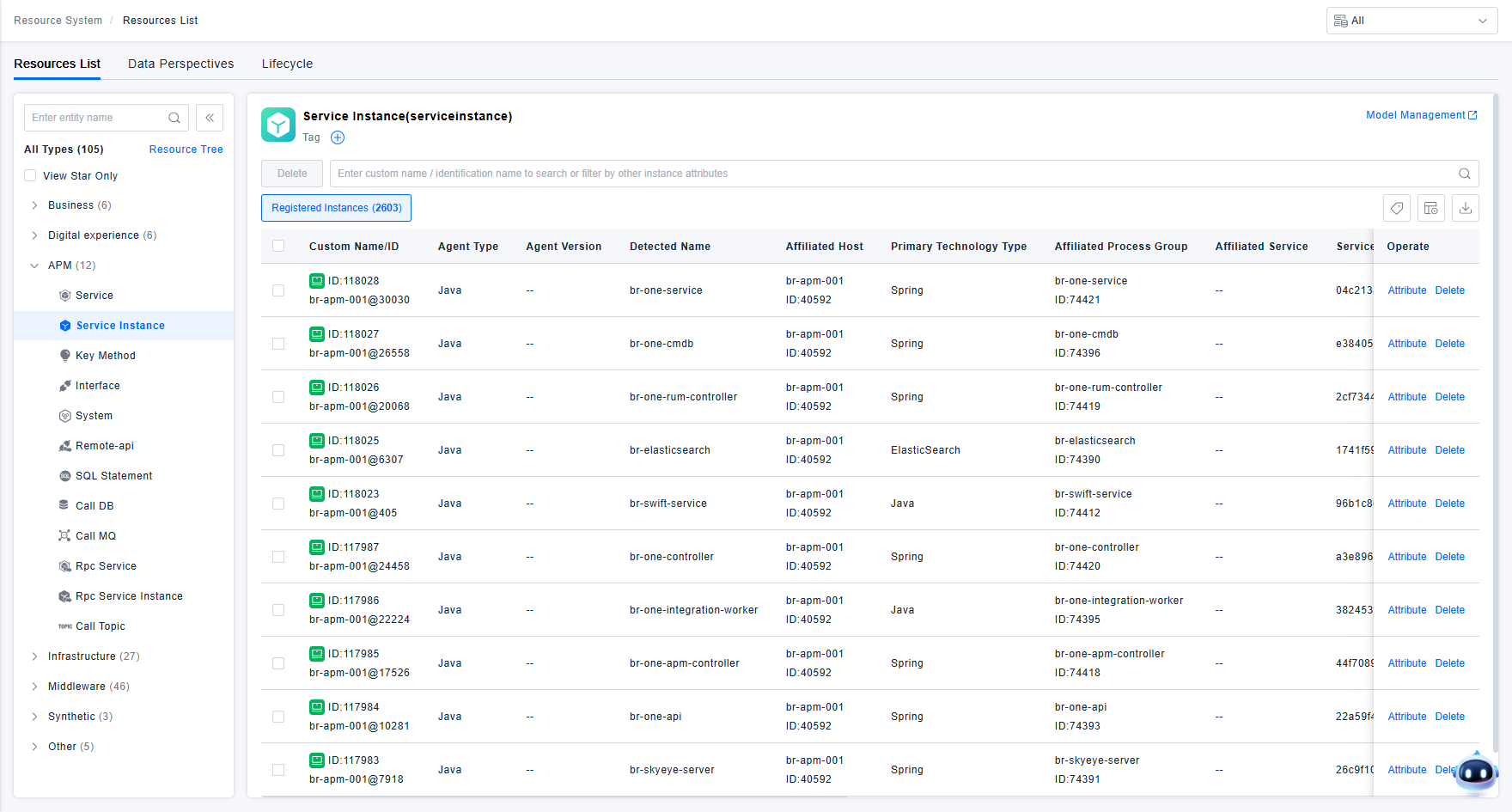Check the row for ID:118028
Screen dimensions: 1512x812
278,290
